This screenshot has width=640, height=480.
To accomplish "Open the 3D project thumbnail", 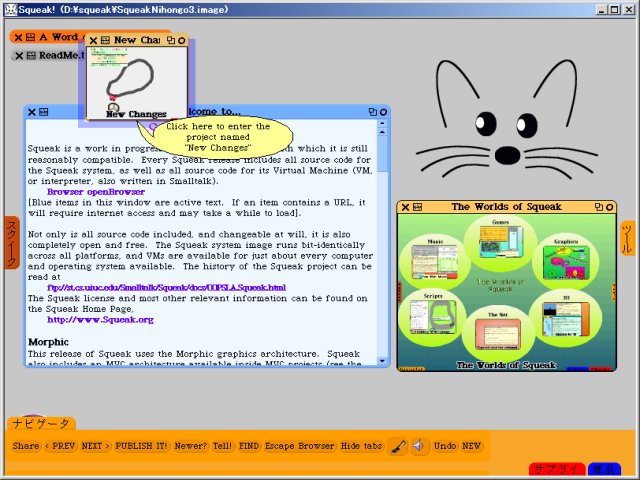I will click(x=566, y=319).
